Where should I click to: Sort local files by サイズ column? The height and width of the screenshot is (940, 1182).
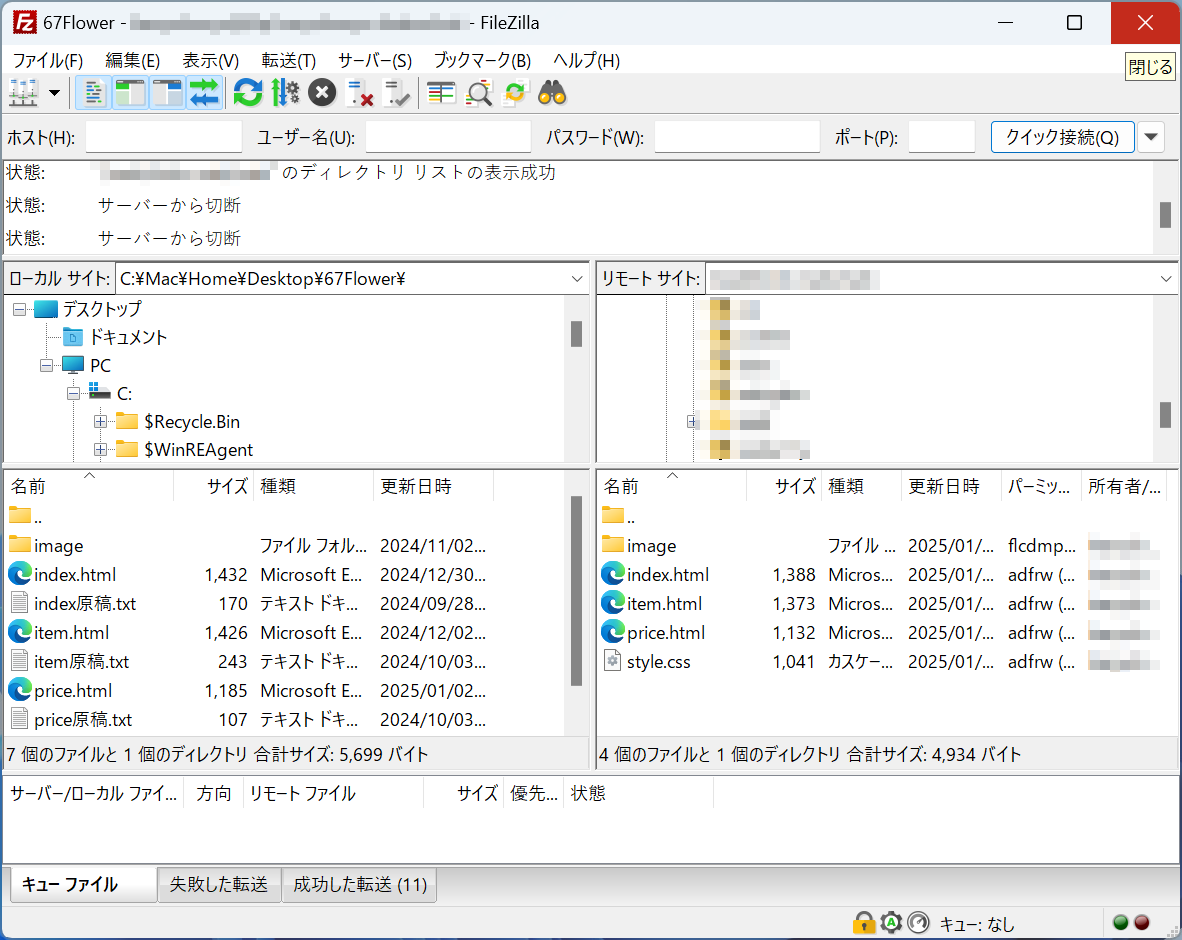(x=214, y=486)
